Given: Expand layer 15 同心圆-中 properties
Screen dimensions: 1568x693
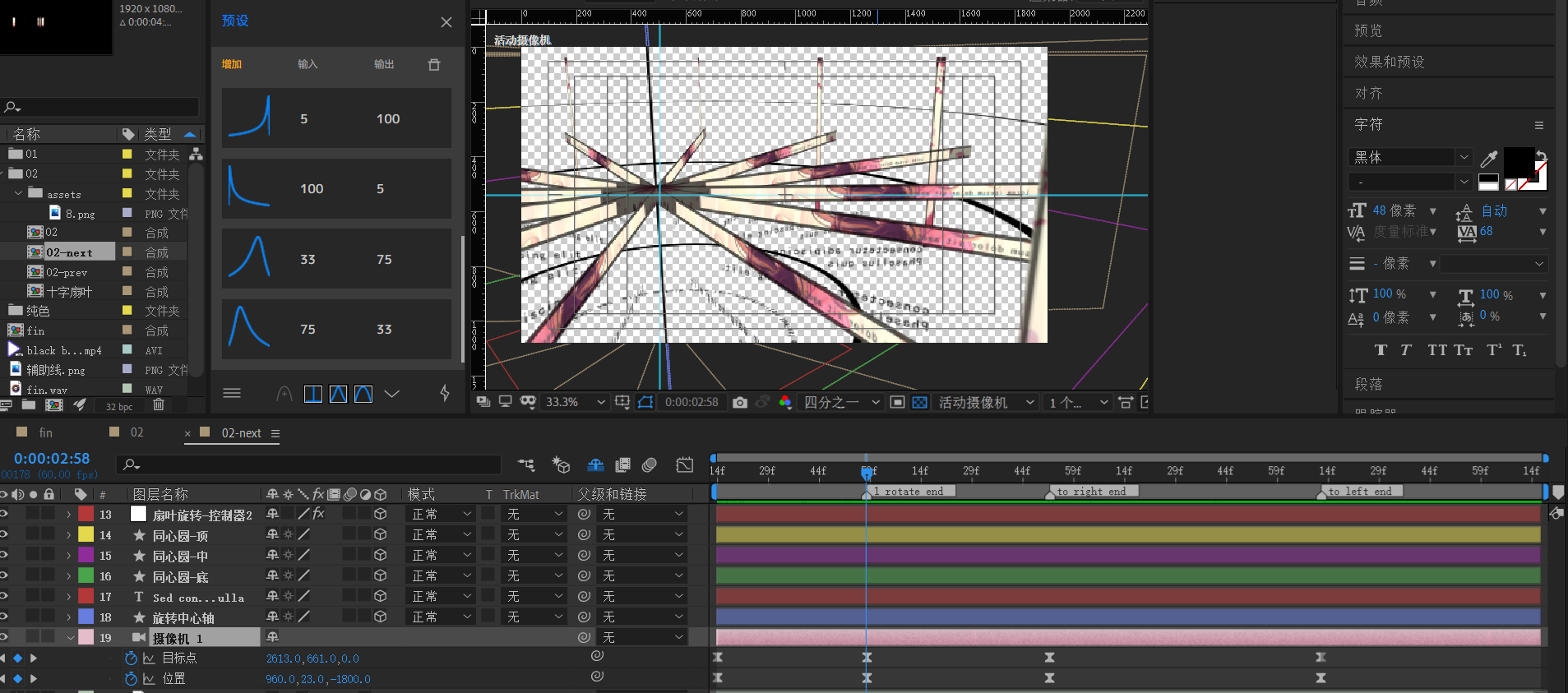Looking at the screenshot, I should [69, 556].
